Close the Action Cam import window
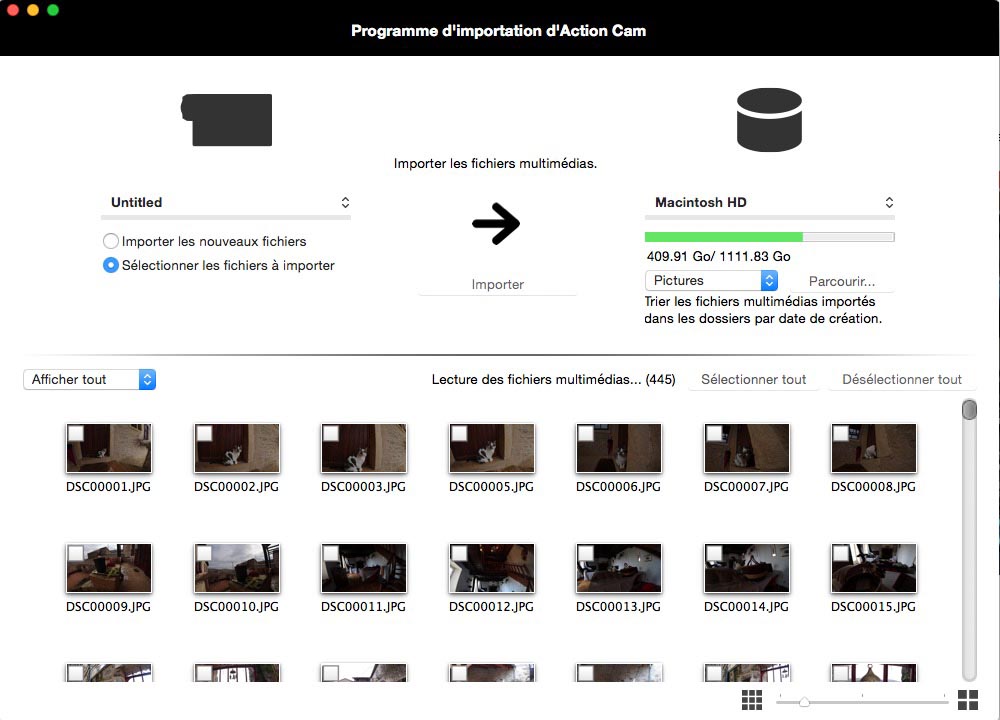The height and width of the screenshot is (720, 1000). tap(12, 10)
